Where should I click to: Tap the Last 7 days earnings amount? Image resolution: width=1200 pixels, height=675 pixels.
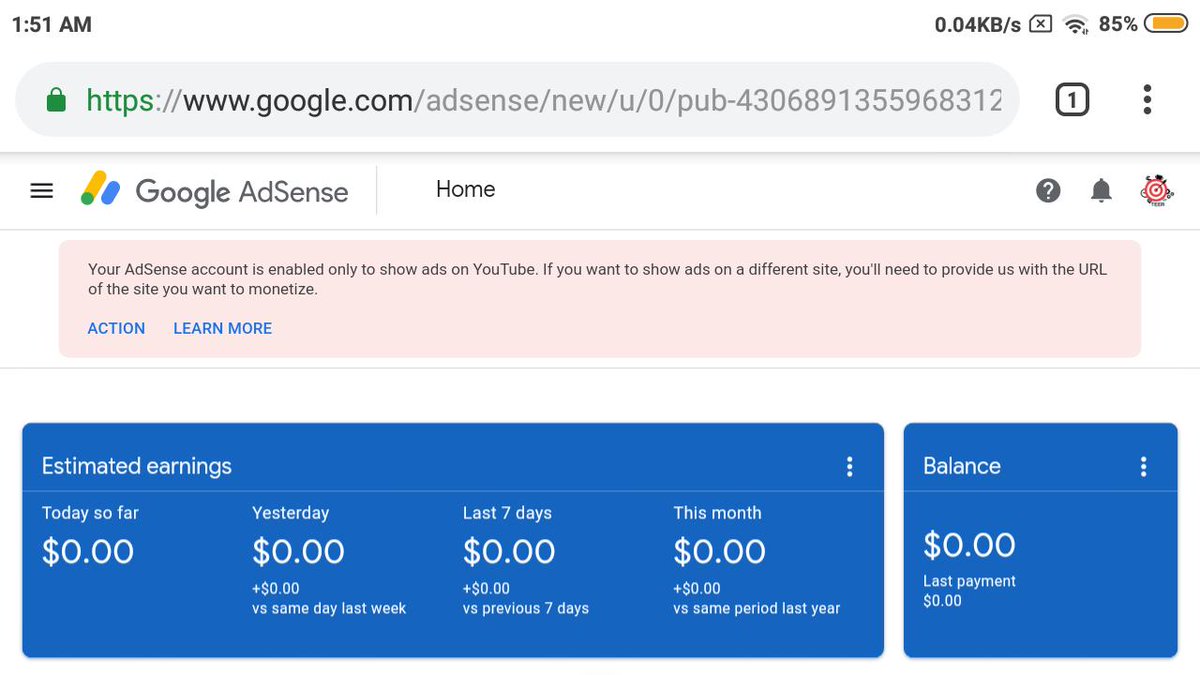[x=509, y=551]
